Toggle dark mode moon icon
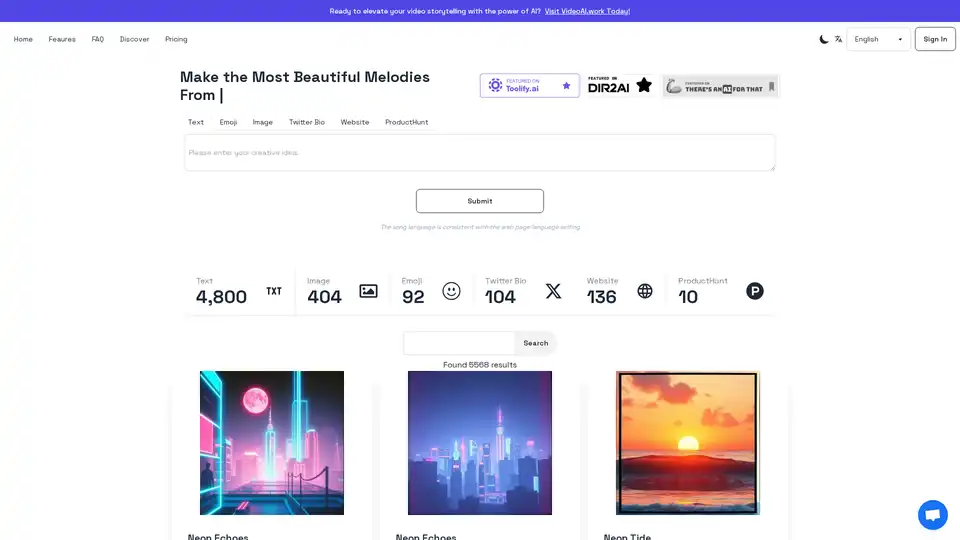The image size is (960, 540). tap(824, 39)
